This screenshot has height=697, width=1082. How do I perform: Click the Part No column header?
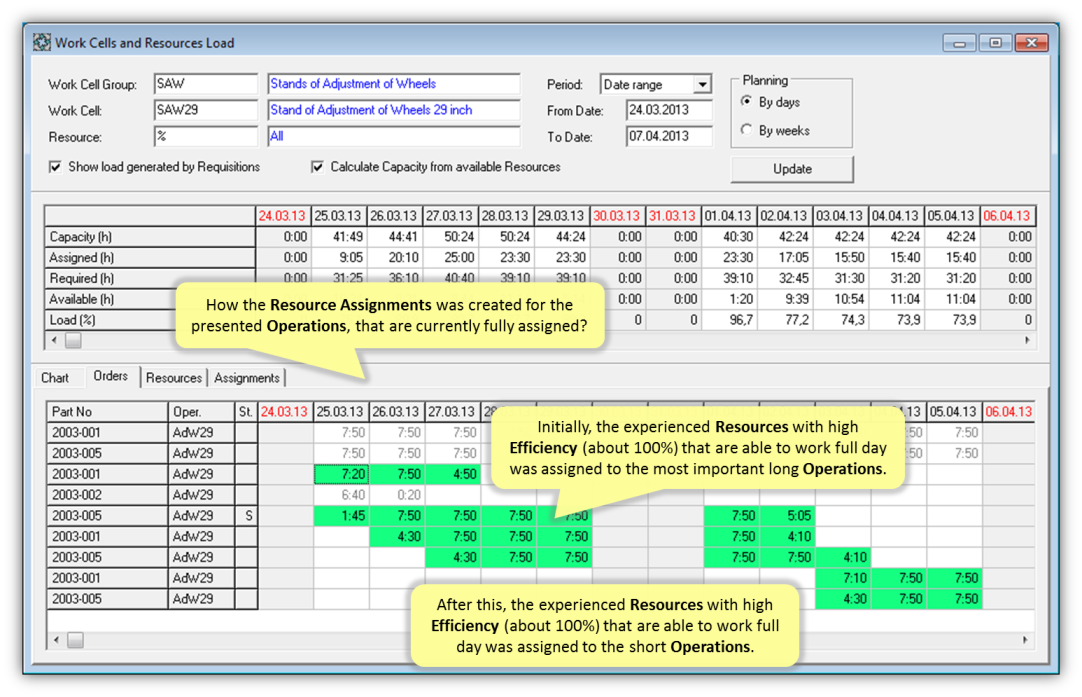108,412
